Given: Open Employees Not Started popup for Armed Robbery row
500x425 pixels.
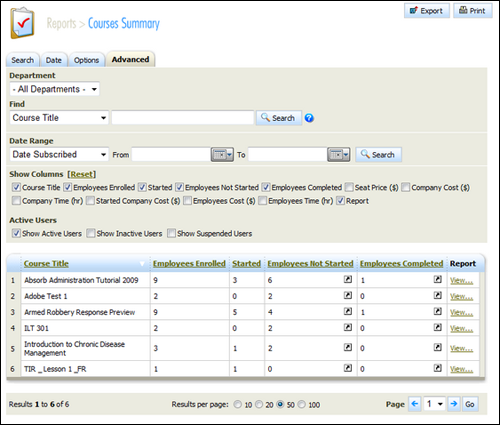Looking at the screenshot, I should [x=348, y=311].
